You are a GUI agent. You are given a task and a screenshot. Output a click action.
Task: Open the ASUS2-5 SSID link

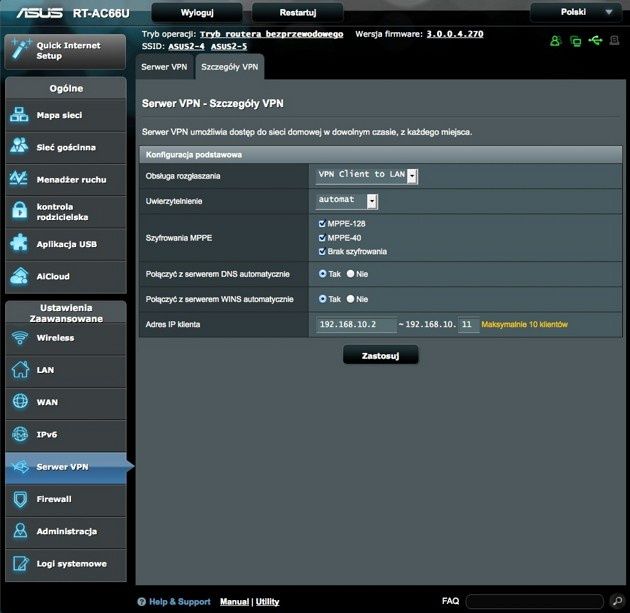pos(229,47)
